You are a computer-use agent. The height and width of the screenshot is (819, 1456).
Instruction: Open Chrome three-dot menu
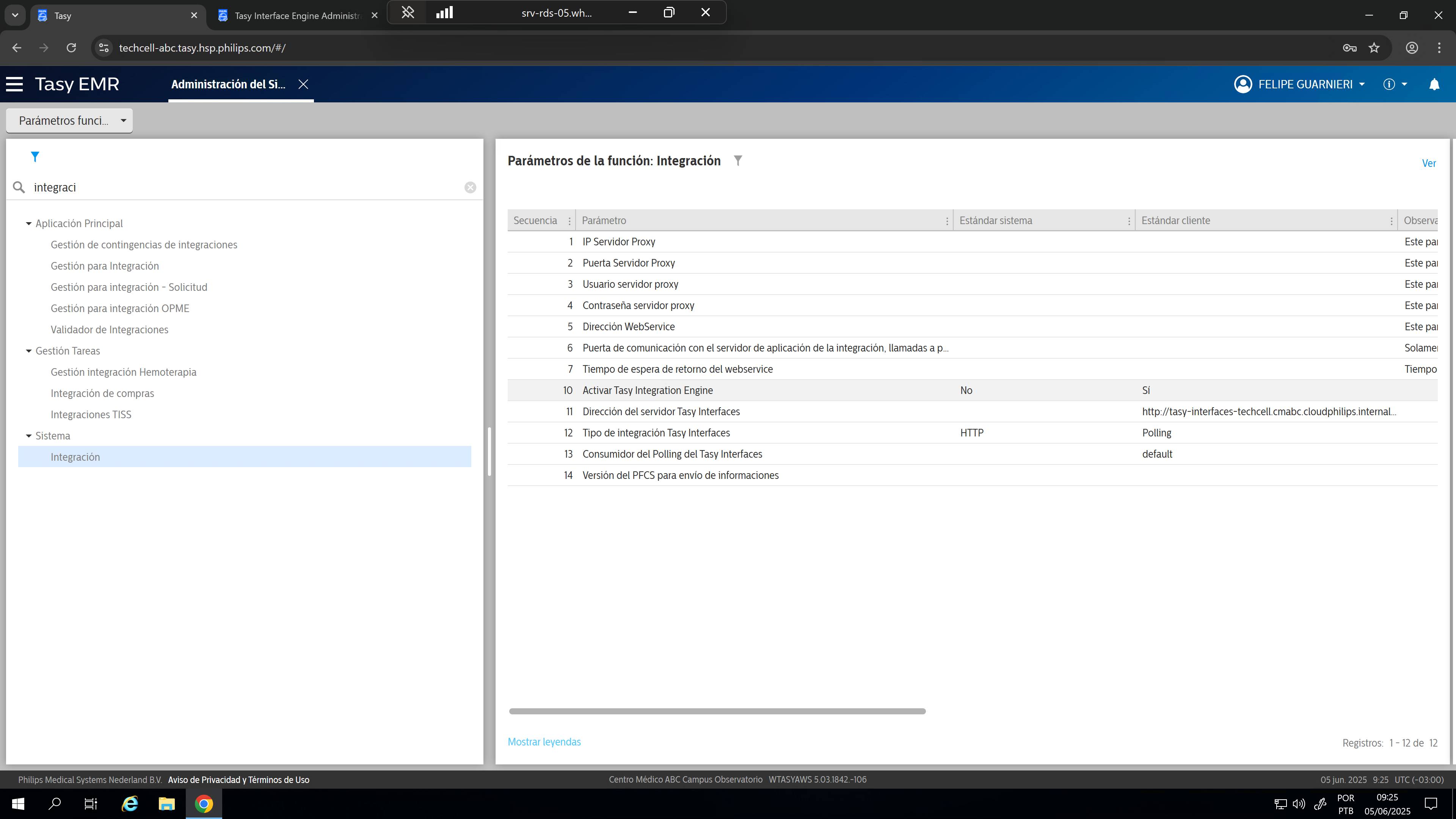[1439, 48]
